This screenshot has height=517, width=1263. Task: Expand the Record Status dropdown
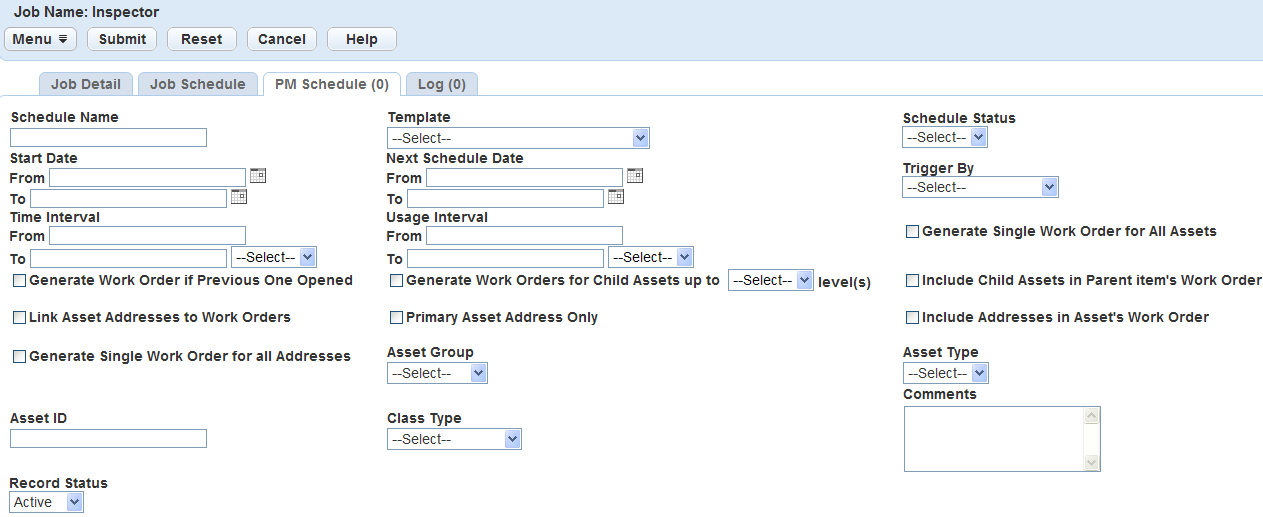(x=46, y=502)
